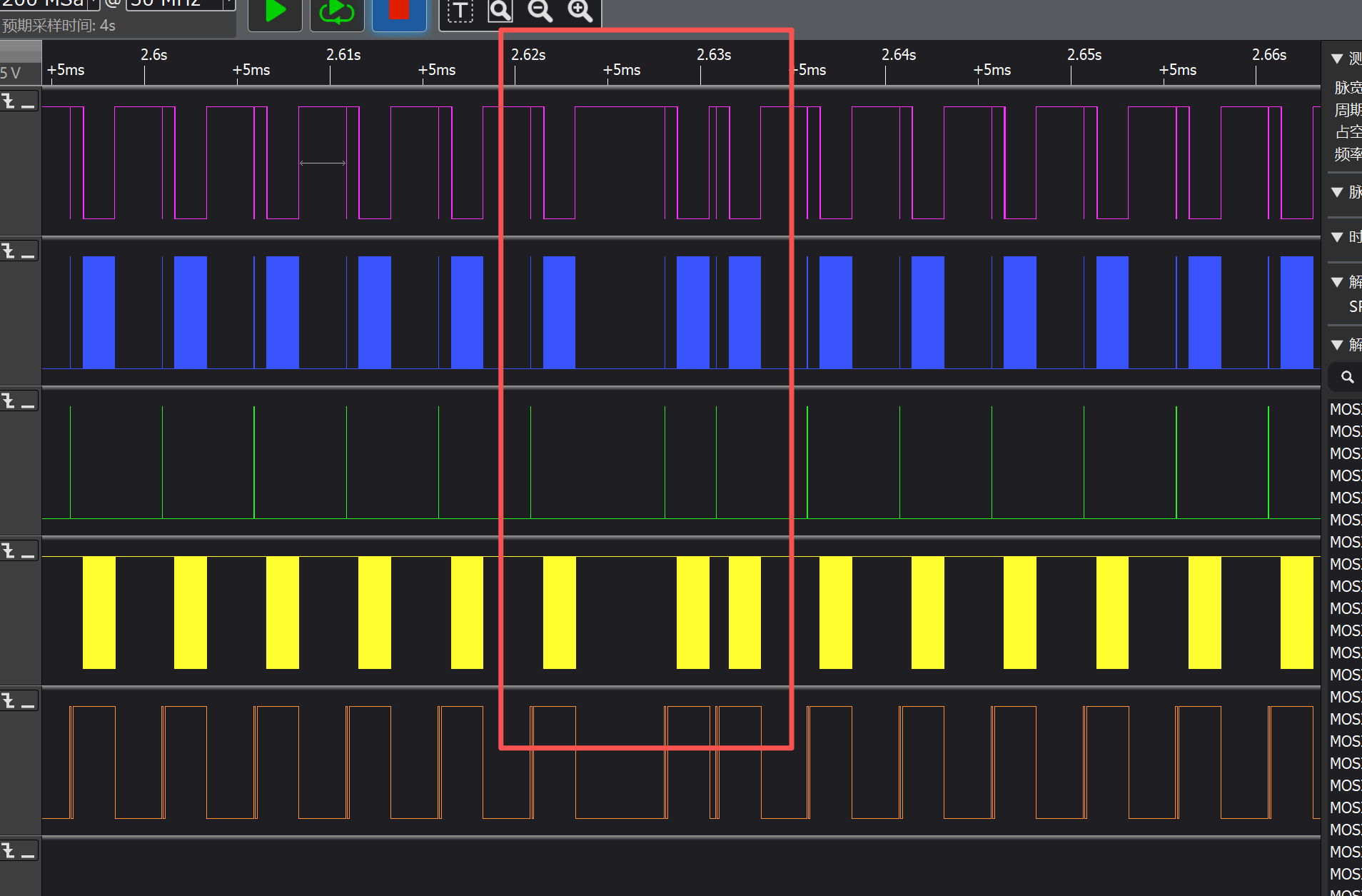Collapse the 解 section above the search box
Image resolution: width=1362 pixels, height=896 pixels.
[x=1337, y=345]
